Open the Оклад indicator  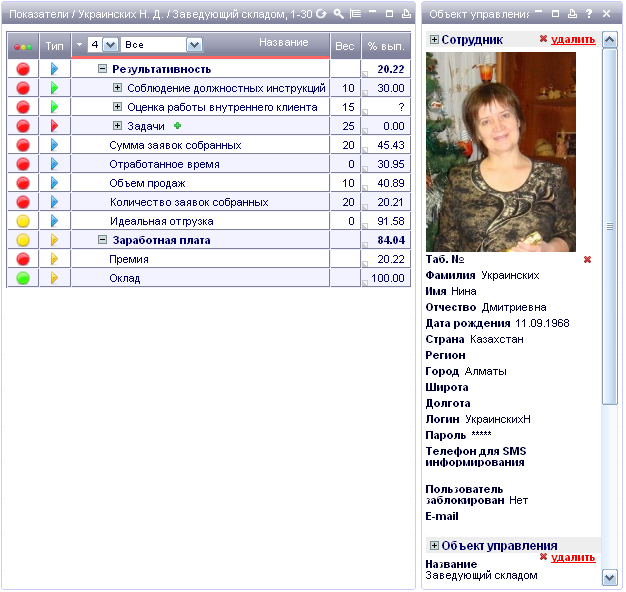pos(125,278)
